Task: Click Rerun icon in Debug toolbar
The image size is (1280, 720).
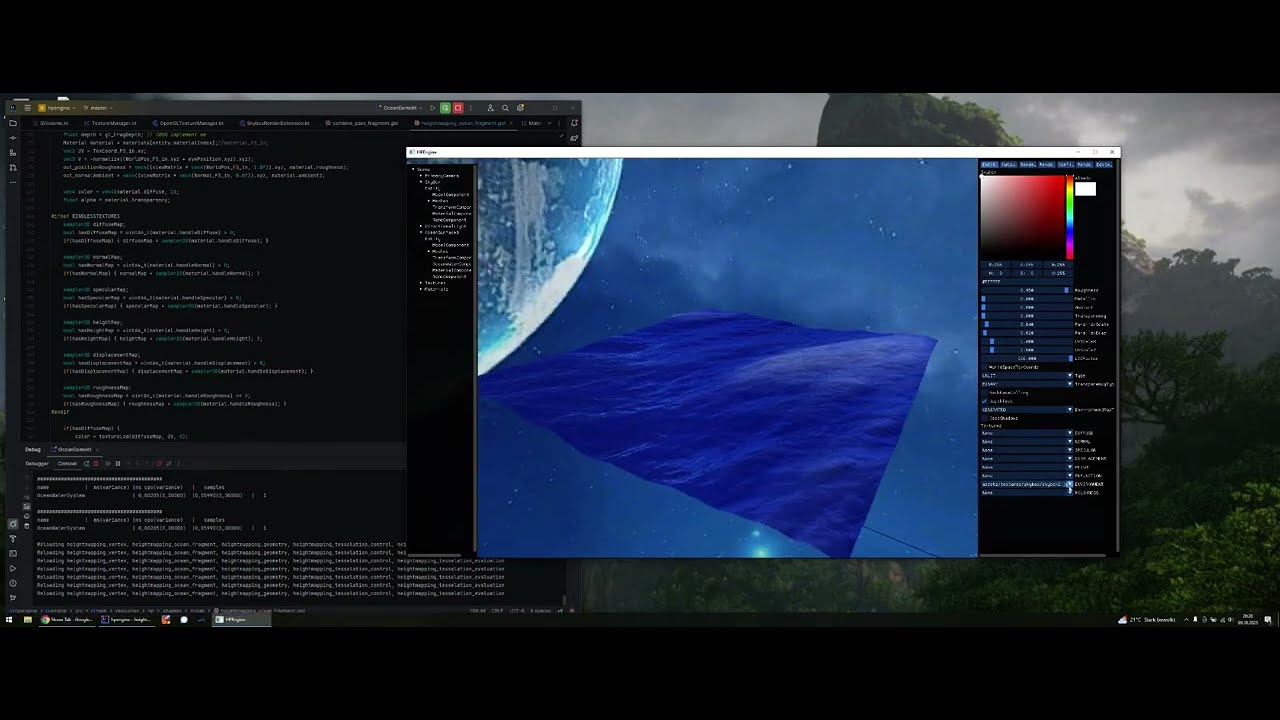Action: pos(87,464)
